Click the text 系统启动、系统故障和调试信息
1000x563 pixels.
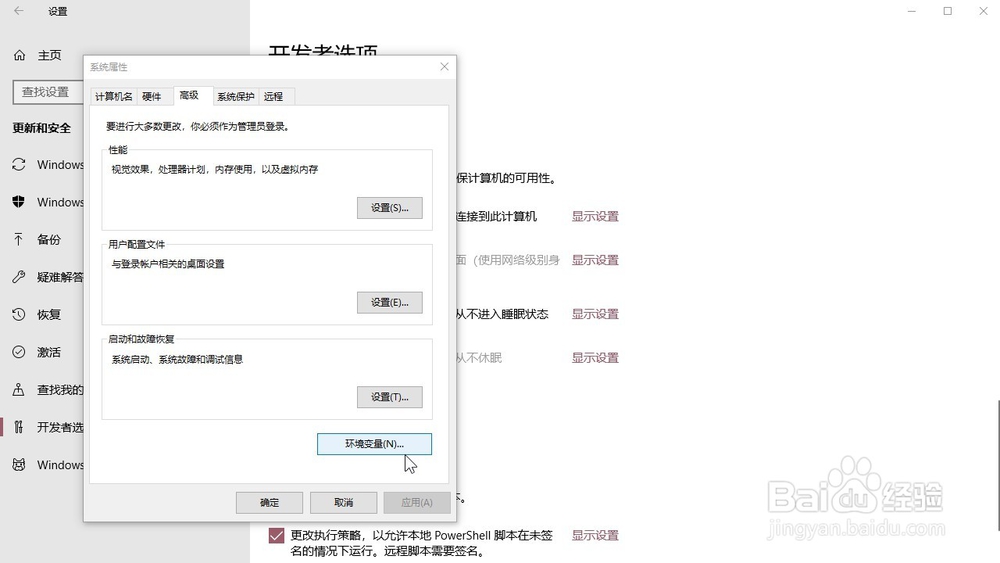(x=177, y=359)
